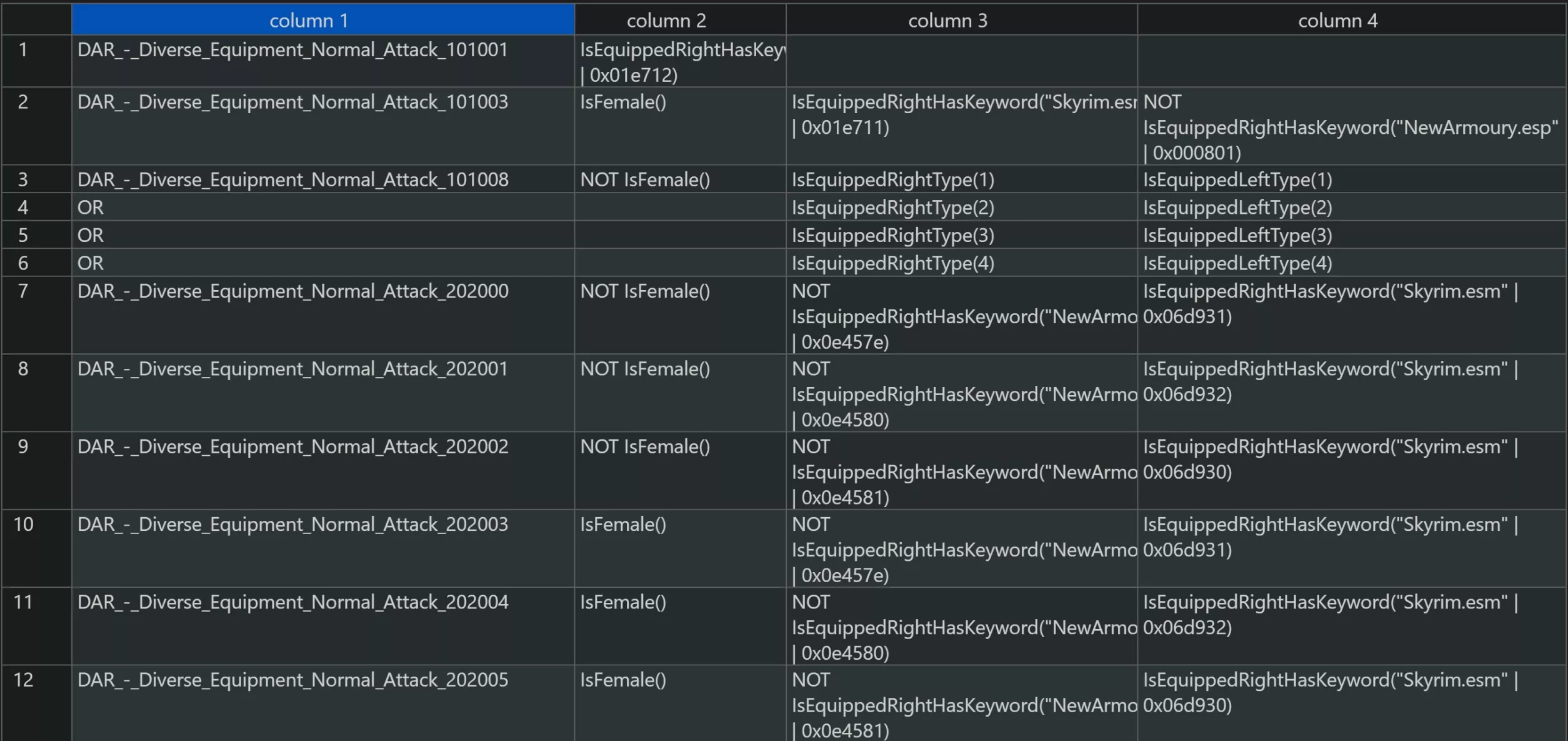1568x741 pixels.
Task: Click row 9 column 3 cell ending 0x0e4581)
Action: pos(961,471)
